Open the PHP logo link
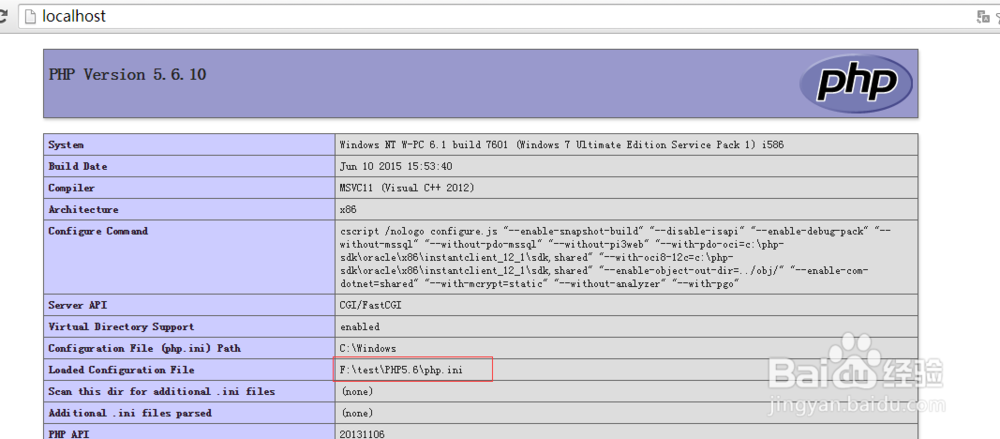The width and height of the screenshot is (1000, 439). [856, 84]
